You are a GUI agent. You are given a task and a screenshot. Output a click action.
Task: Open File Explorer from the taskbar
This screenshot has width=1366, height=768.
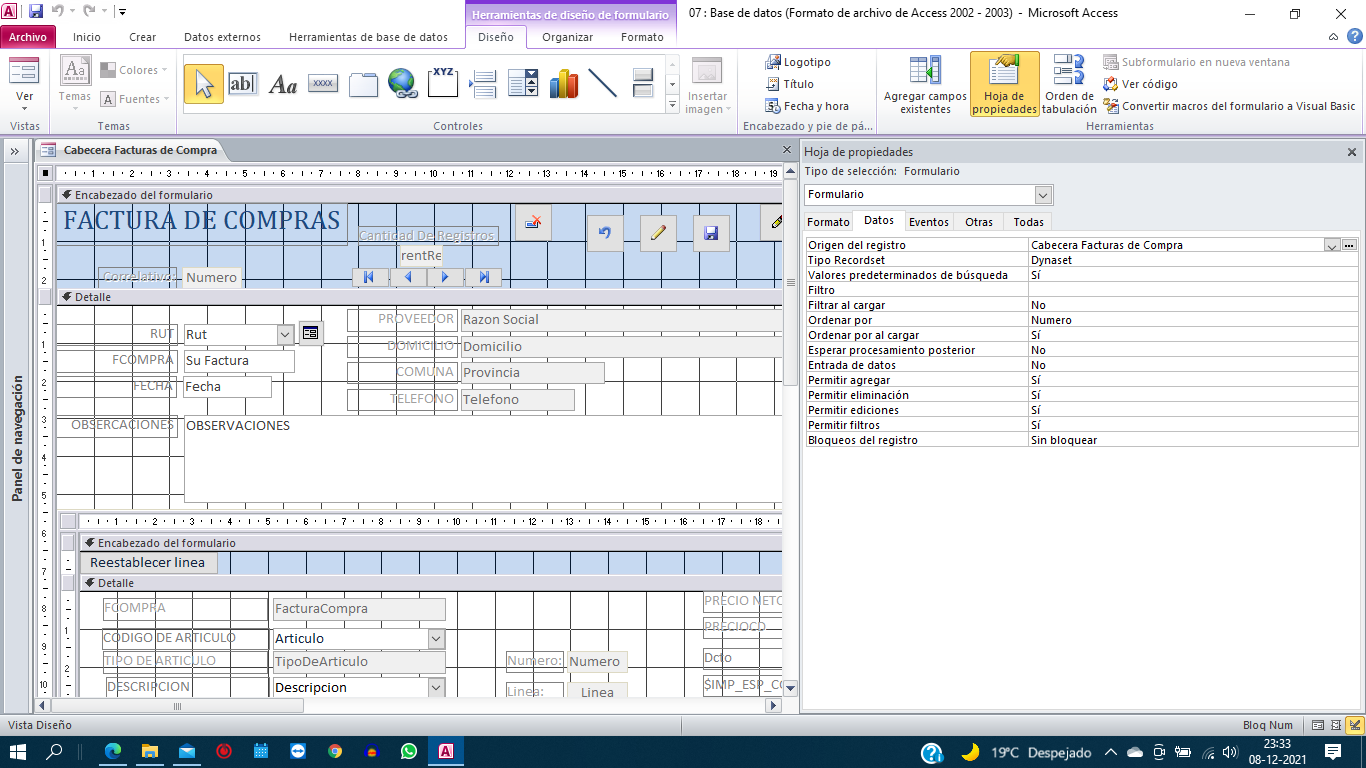pyautogui.click(x=150, y=751)
